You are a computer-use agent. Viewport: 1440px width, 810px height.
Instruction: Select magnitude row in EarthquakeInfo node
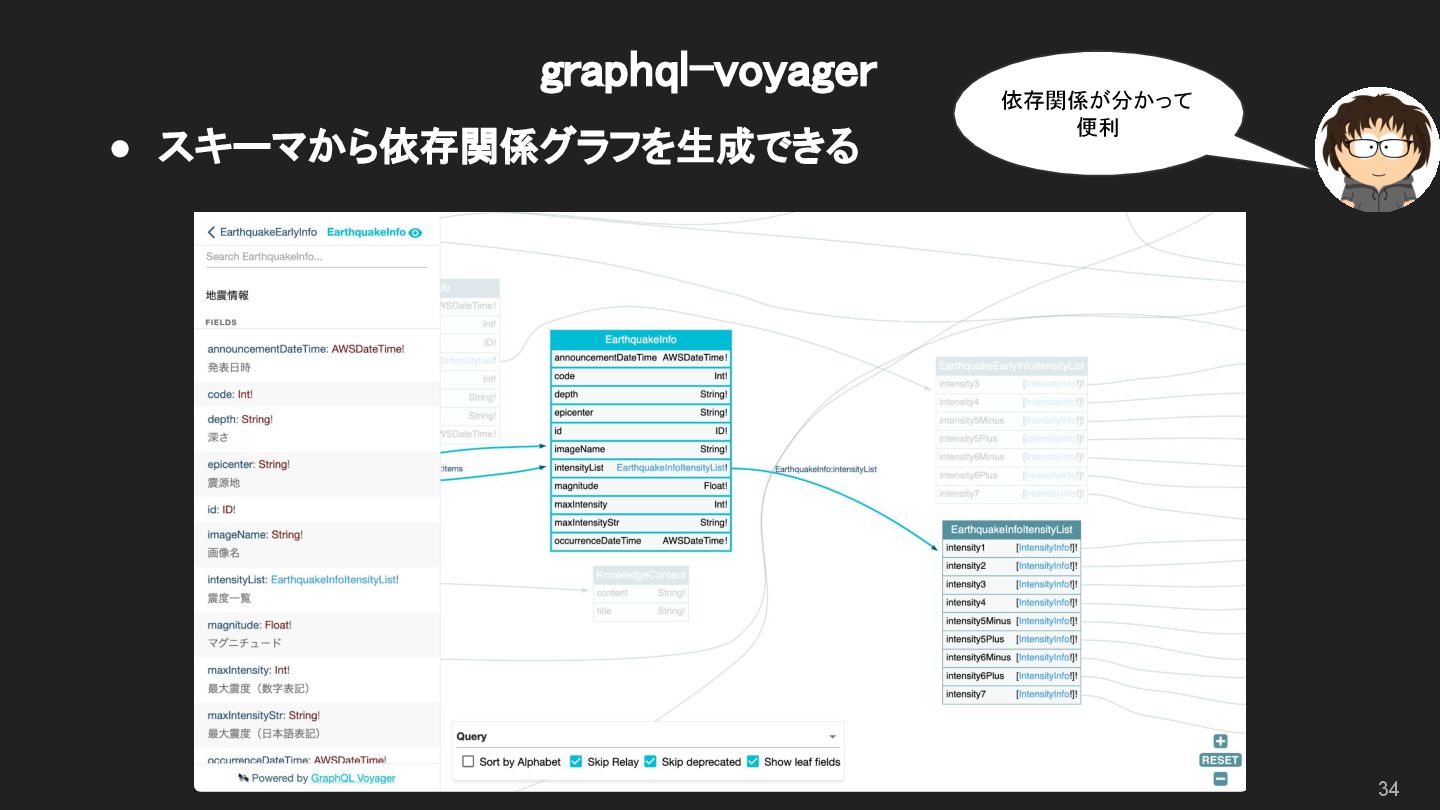tap(641, 486)
